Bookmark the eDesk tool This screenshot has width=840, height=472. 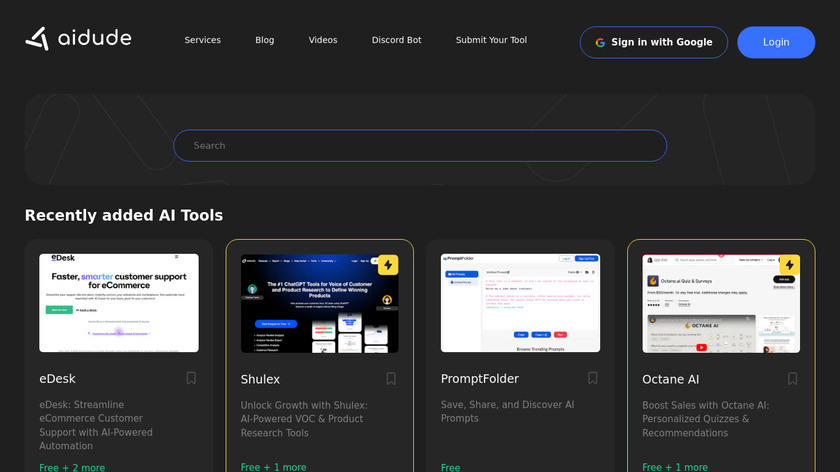[191, 378]
